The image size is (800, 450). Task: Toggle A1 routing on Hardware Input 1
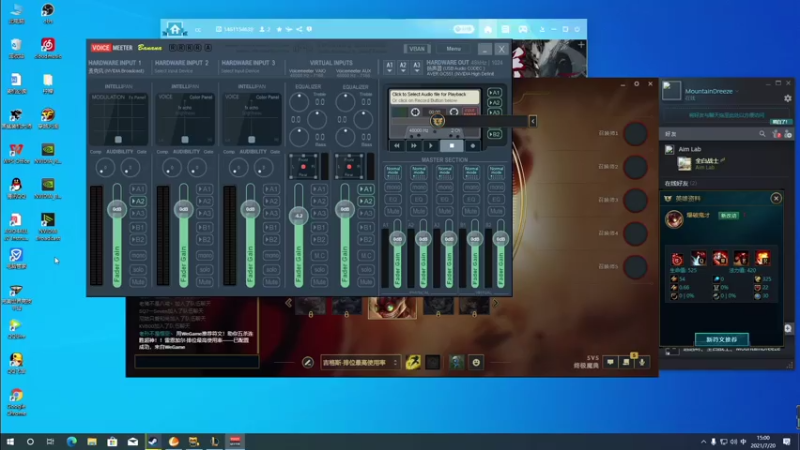pyautogui.click(x=138, y=189)
